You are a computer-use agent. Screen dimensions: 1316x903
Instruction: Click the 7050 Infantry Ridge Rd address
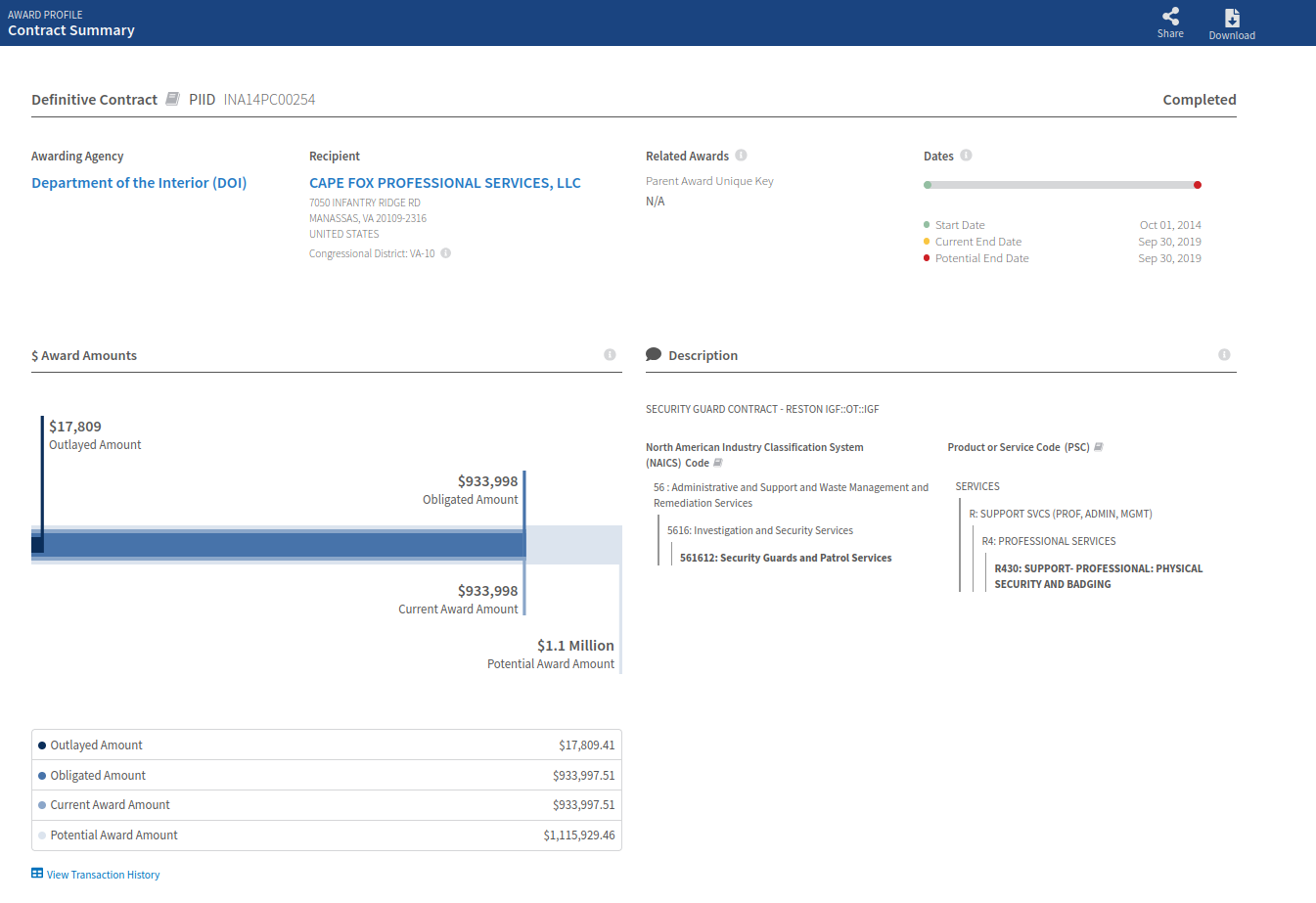(x=365, y=203)
